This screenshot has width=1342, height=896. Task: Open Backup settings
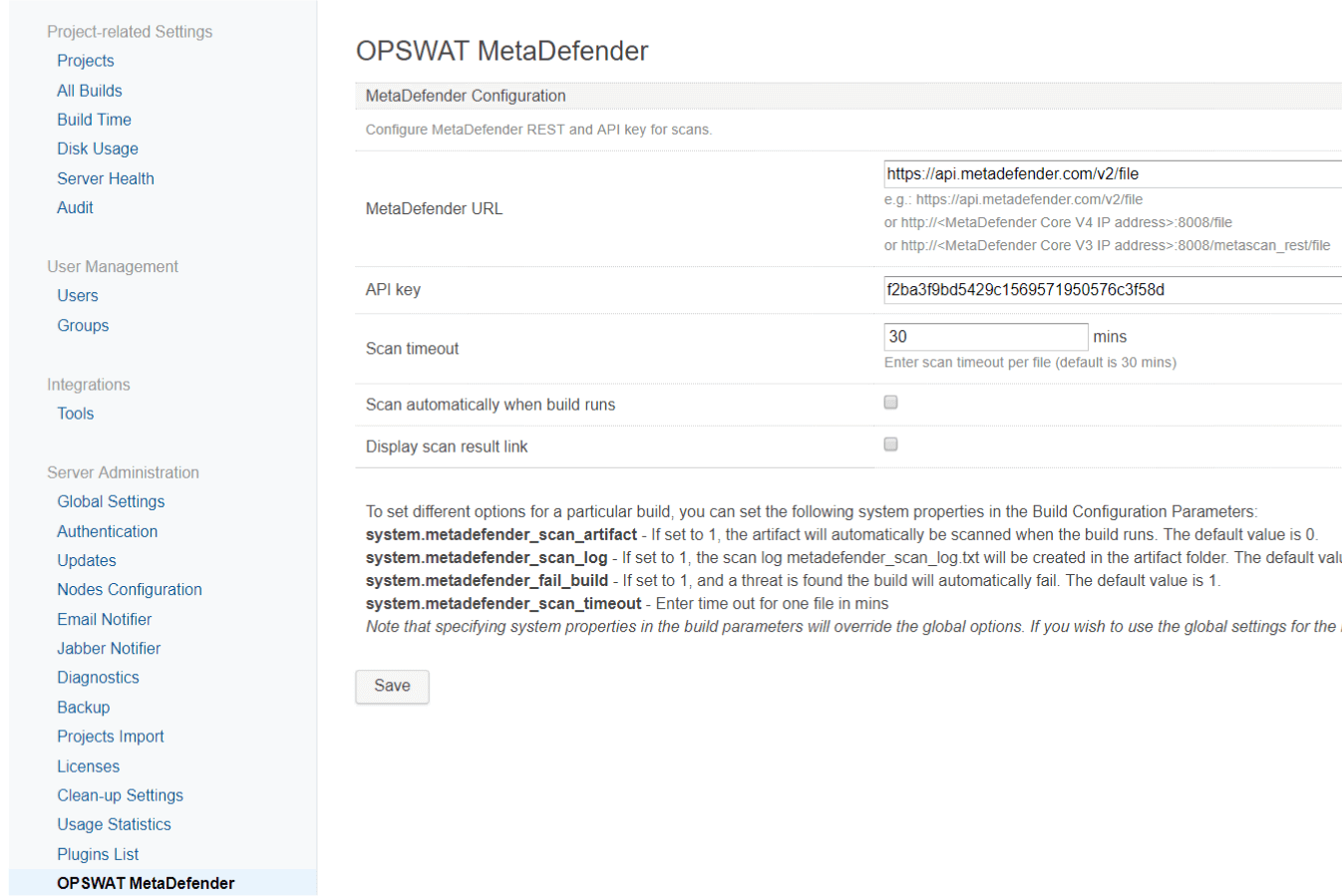click(84, 707)
